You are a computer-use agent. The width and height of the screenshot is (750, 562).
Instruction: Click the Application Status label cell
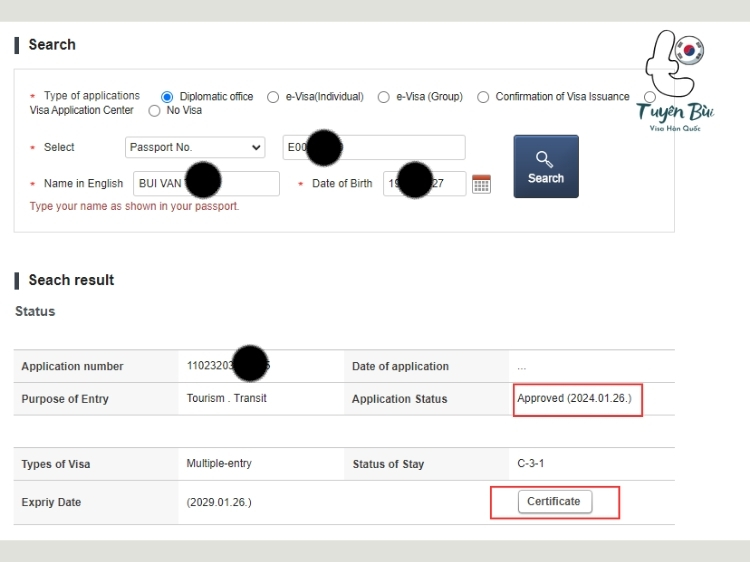click(x=426, y=399)
